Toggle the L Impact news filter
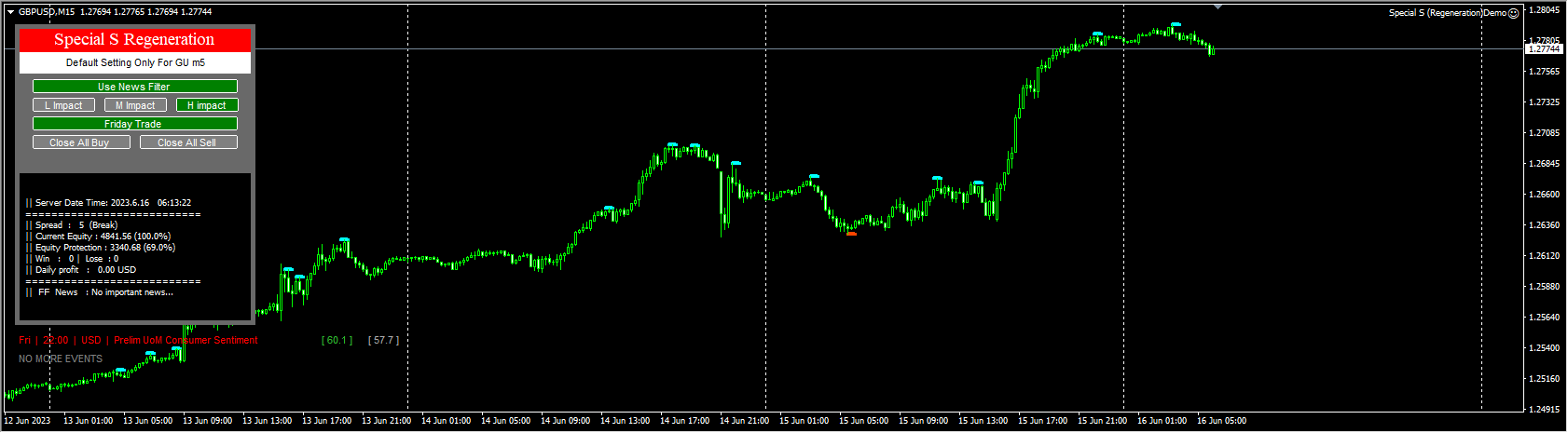 click(x=63, y=105)
